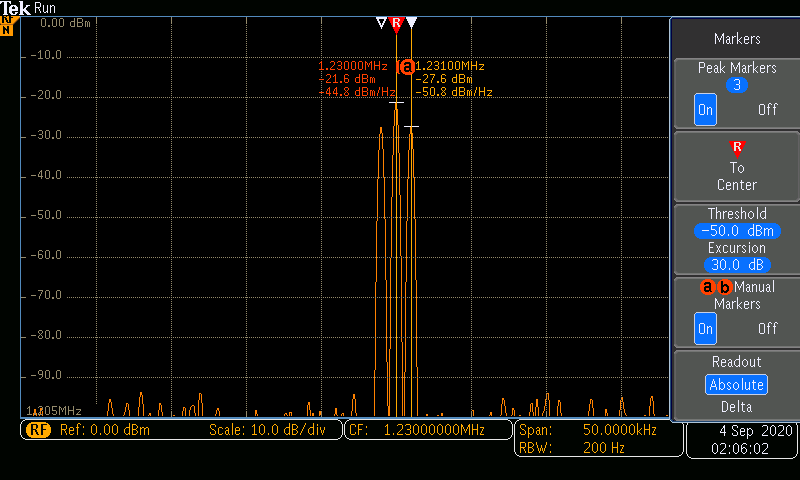This screenshot has height=480, width=800.
Task: Select Threshold -50.0 dBm value
Action: click(x=737, y=231)
